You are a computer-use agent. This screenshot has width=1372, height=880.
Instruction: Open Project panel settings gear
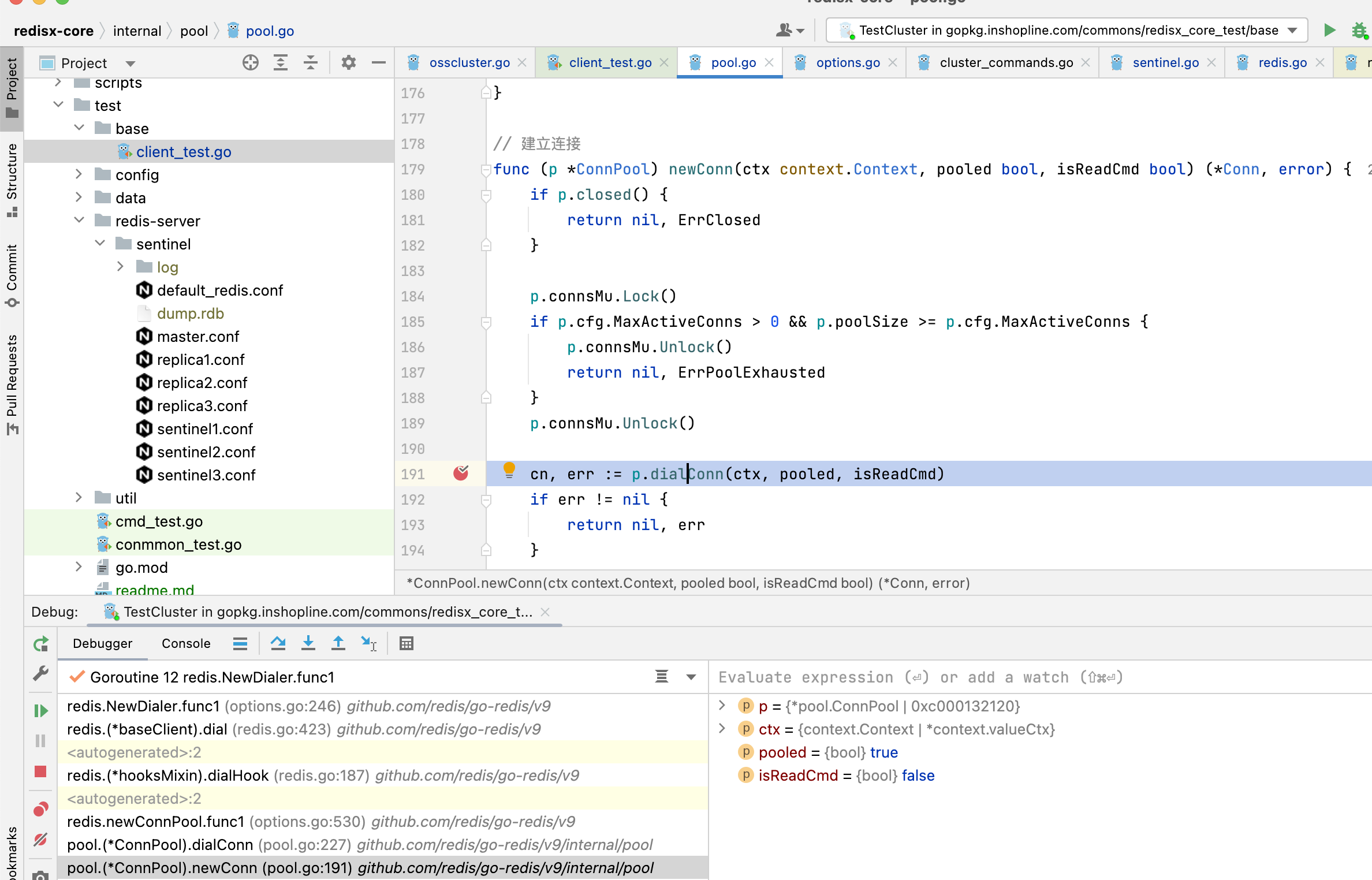348,62
